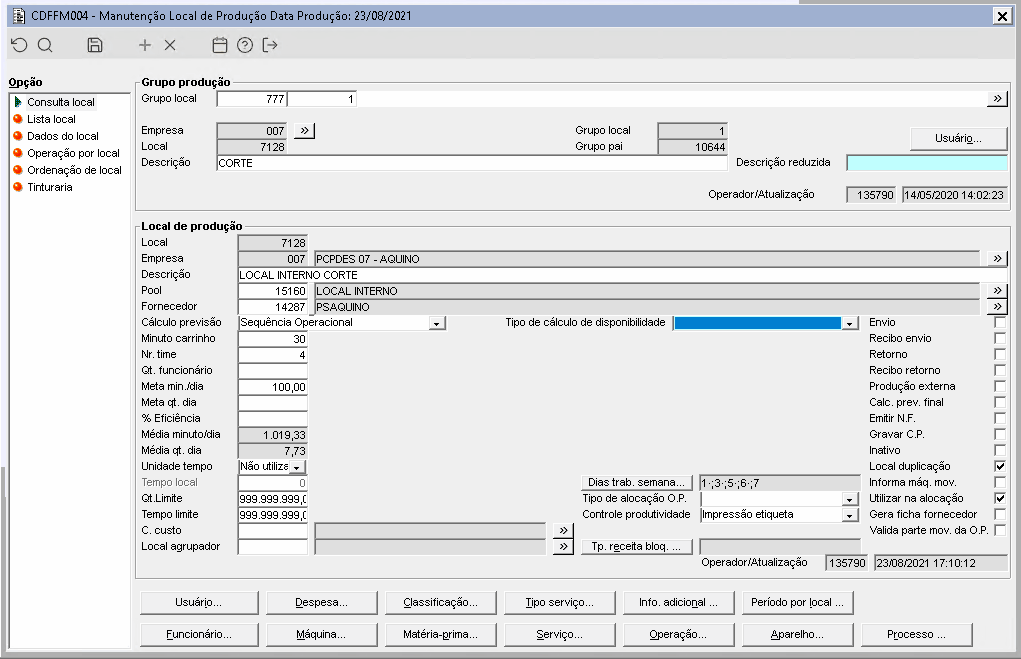The image size is (1021, 659).
Task: Toggle the Recibo retorno checkbox
Action: click(1000, 371)
